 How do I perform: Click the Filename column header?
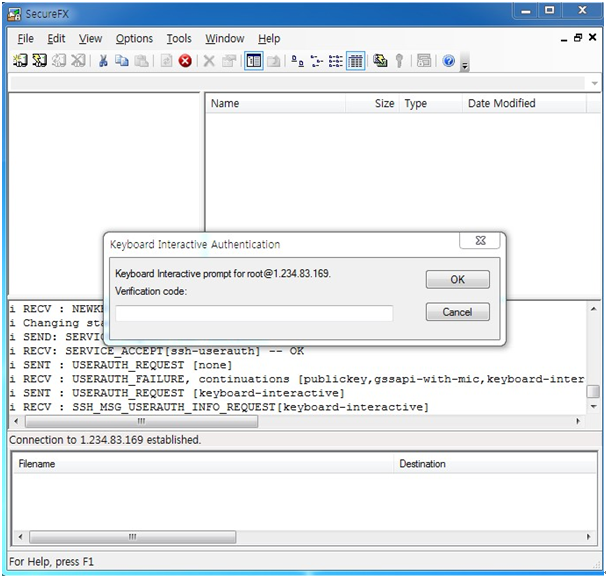[x=203, y=464]
